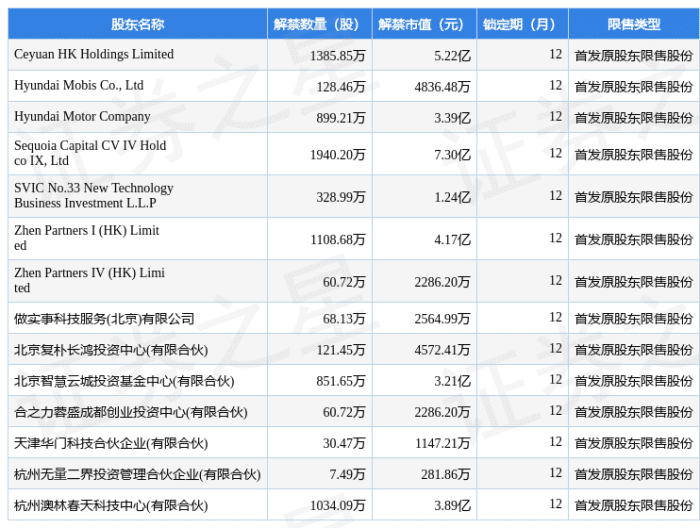Screen dimensions: 700x528
Task: Click lock period 12 in Hyundai Motor row
Action: 555,116
